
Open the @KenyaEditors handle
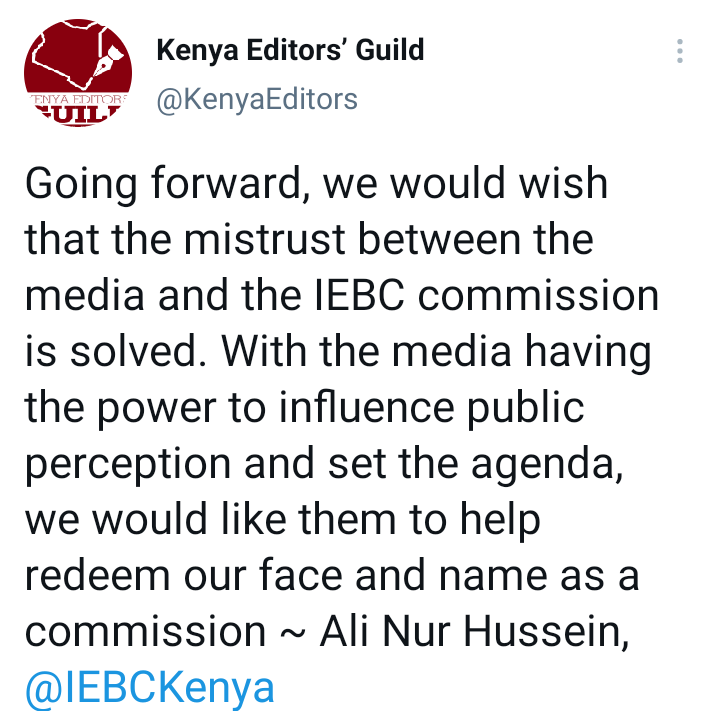257,99
